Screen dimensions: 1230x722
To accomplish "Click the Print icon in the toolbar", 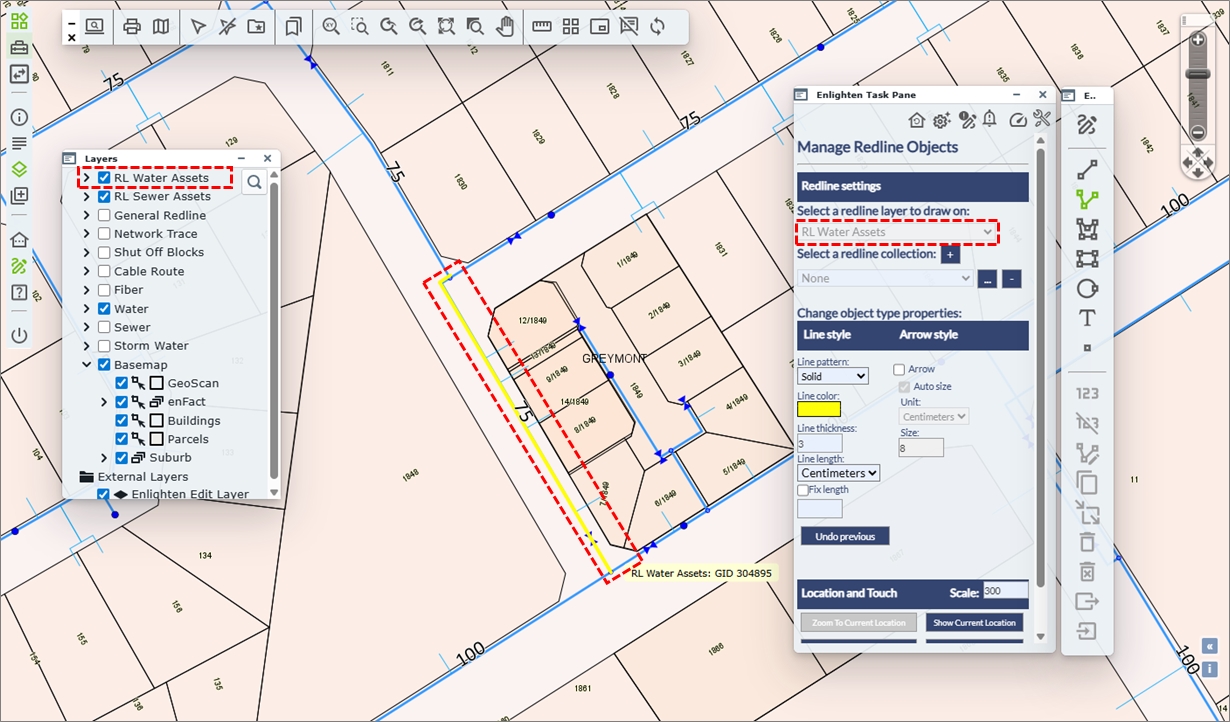I will (x=132, y=27).
